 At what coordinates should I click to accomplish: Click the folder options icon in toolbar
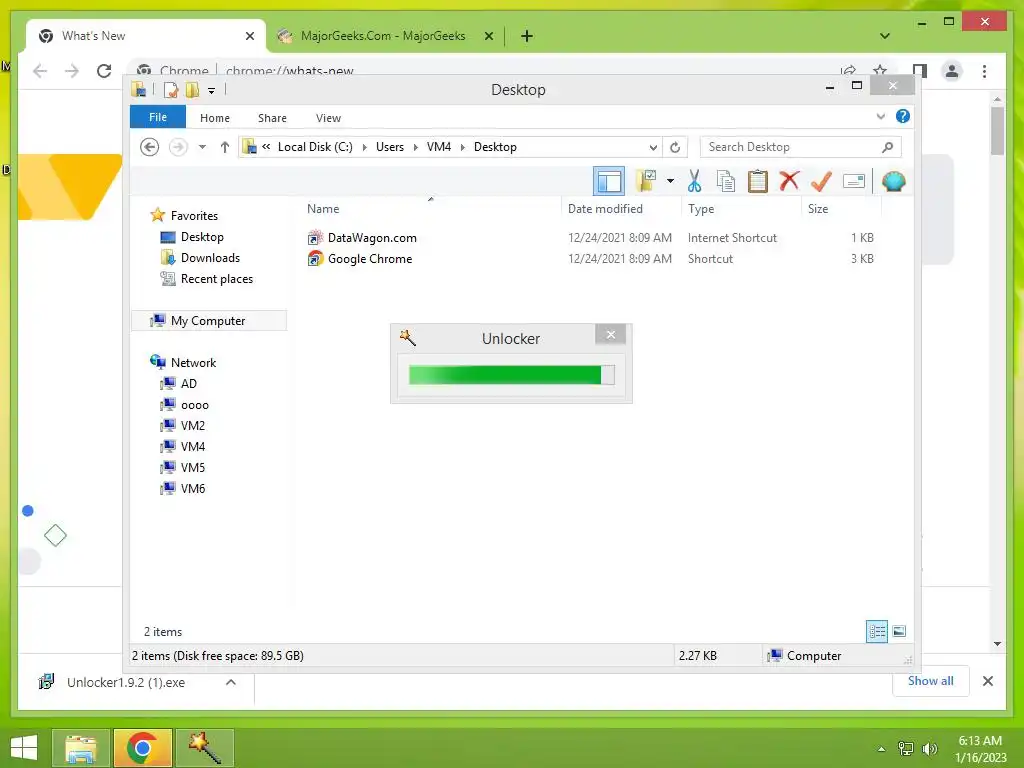(x=646, y=181)
